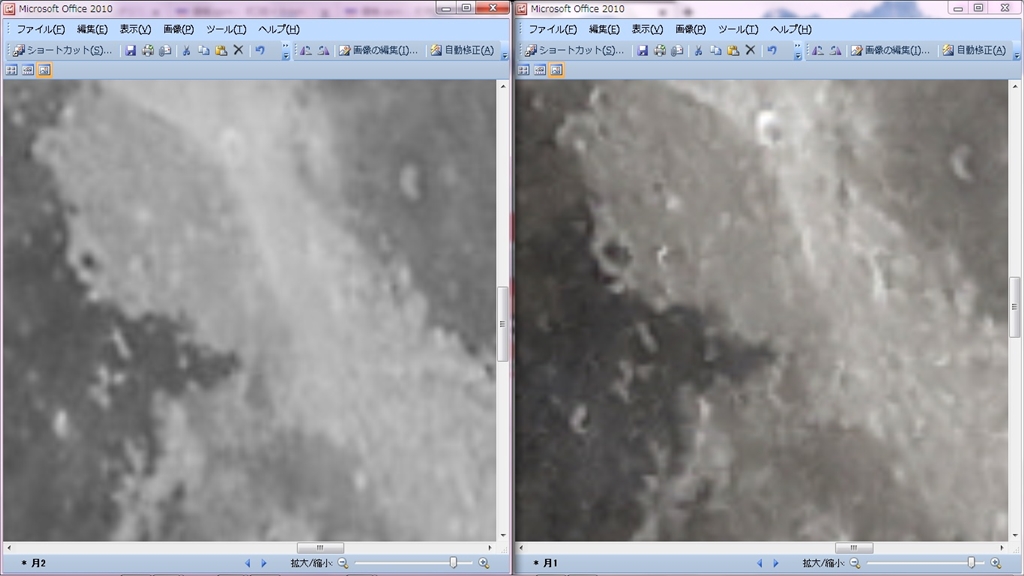1024x576 pixels.
Task: Rotate right icon in right window
Action: point(835,50)
